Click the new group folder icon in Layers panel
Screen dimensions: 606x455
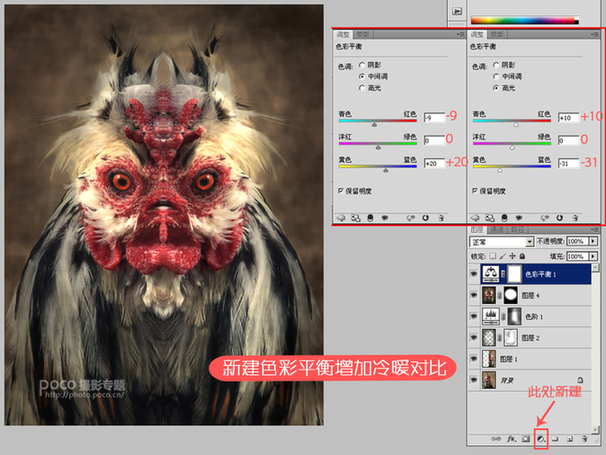pyautogui.click(x=557, y=439)
